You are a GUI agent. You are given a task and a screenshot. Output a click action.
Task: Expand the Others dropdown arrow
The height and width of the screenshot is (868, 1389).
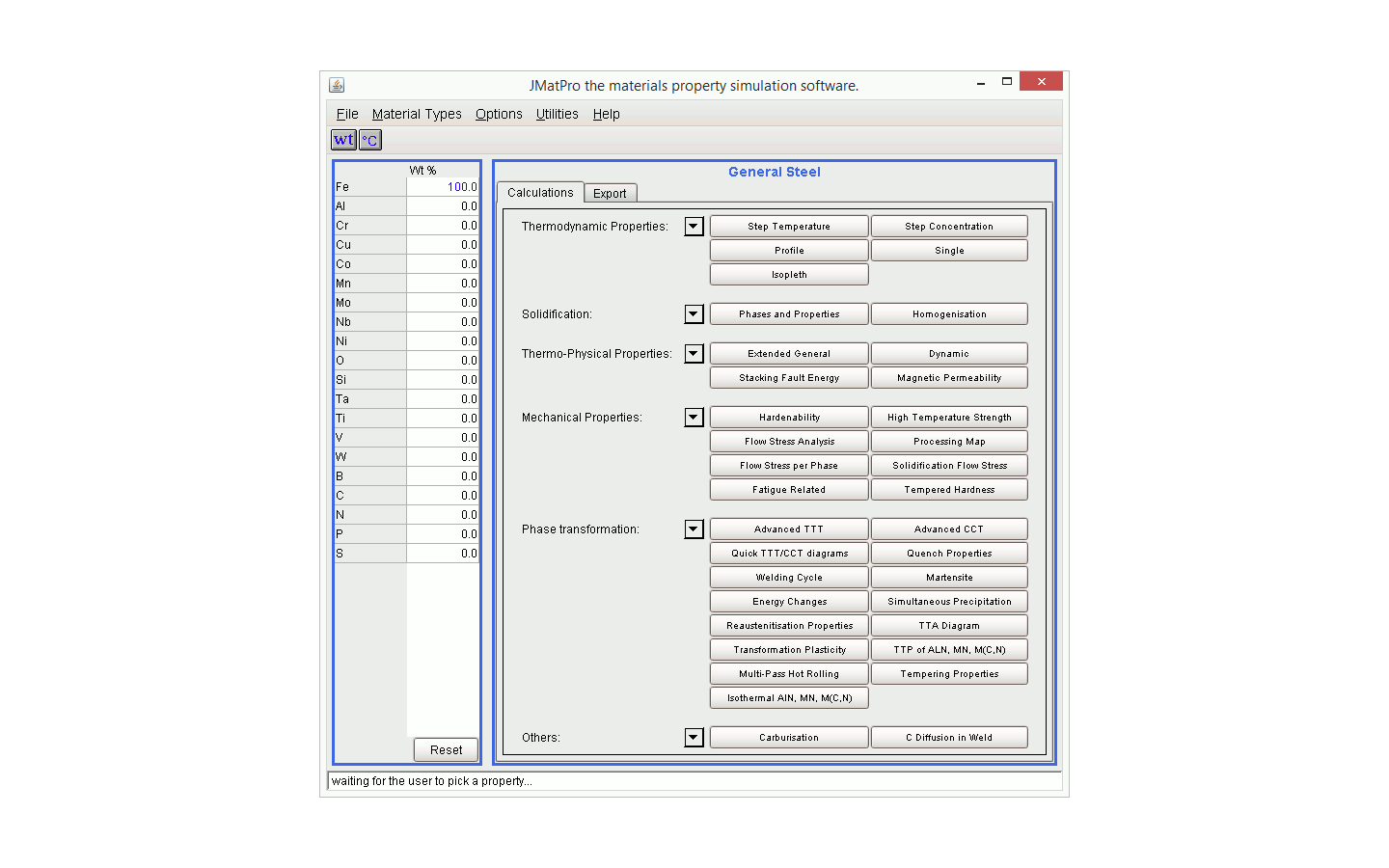coord(694,738)
